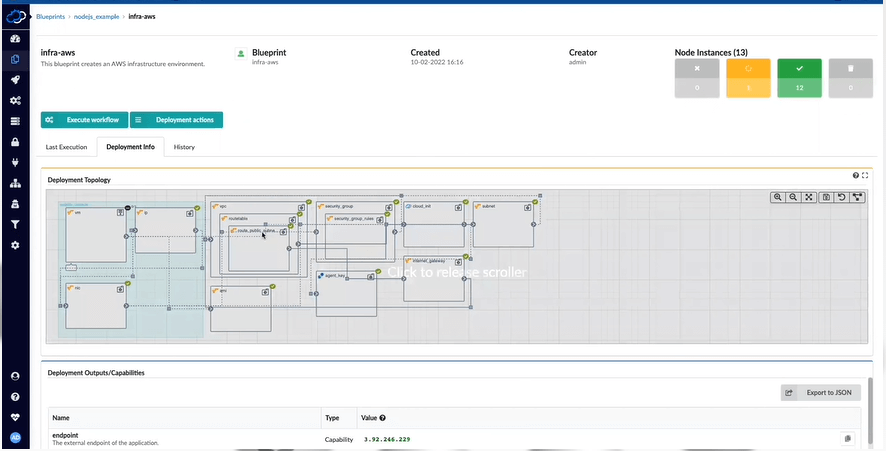The height and width of the screenshot is (451, 886).
Task: Click the Export to JSON button
Action: pyautogui.click(x=819, y=393)
